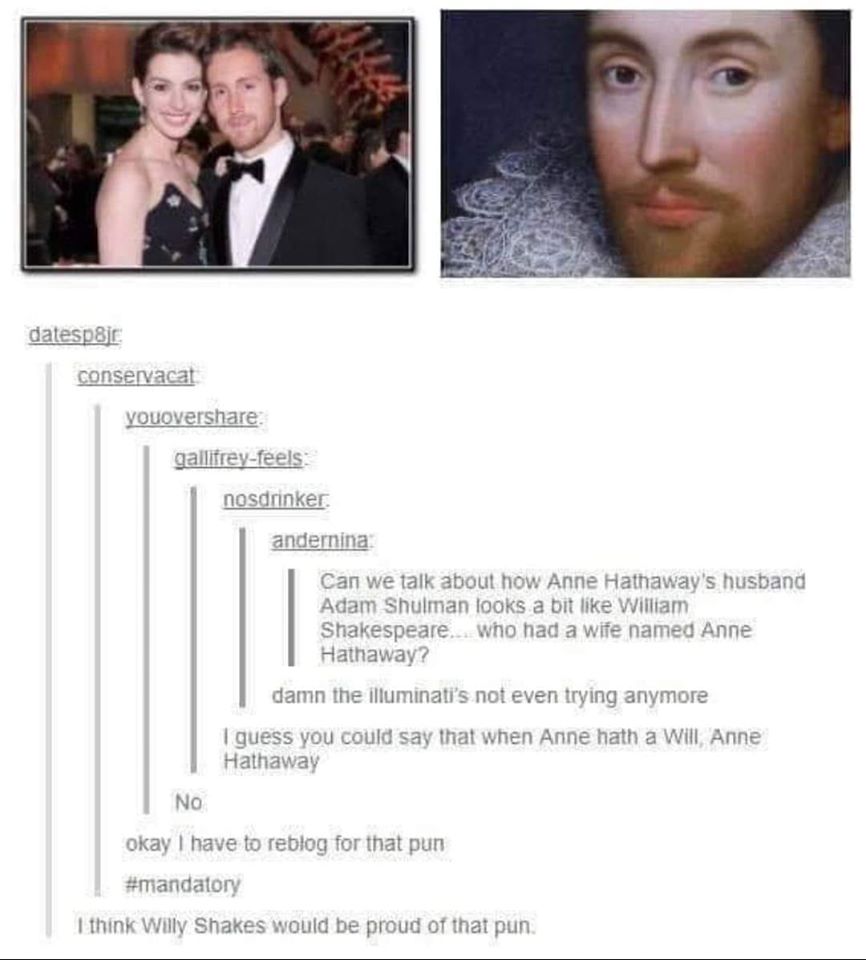The height and width of the screenshot is (960, 866).
Task: Visit andernina's blog link
Action: click(x=320, y=541)
